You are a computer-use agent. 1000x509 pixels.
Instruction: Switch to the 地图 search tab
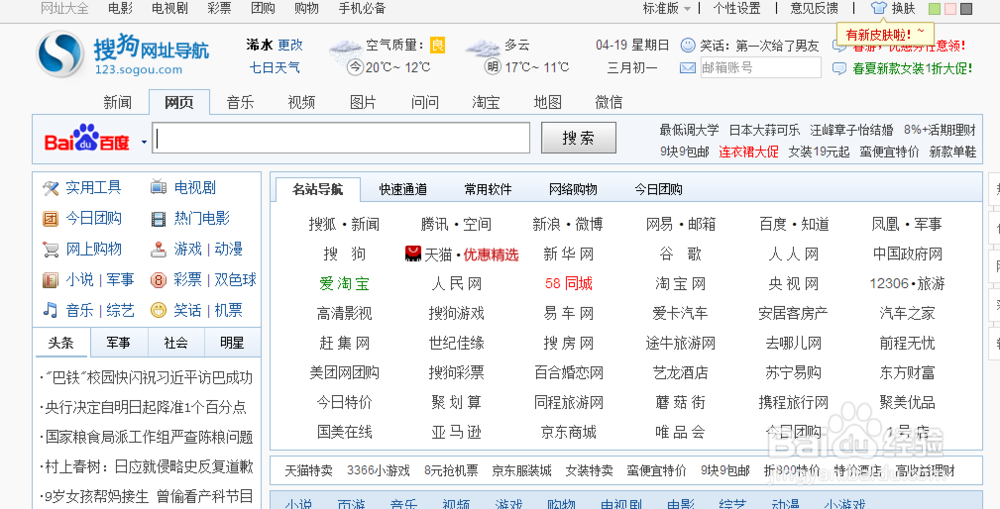[547, 103]
